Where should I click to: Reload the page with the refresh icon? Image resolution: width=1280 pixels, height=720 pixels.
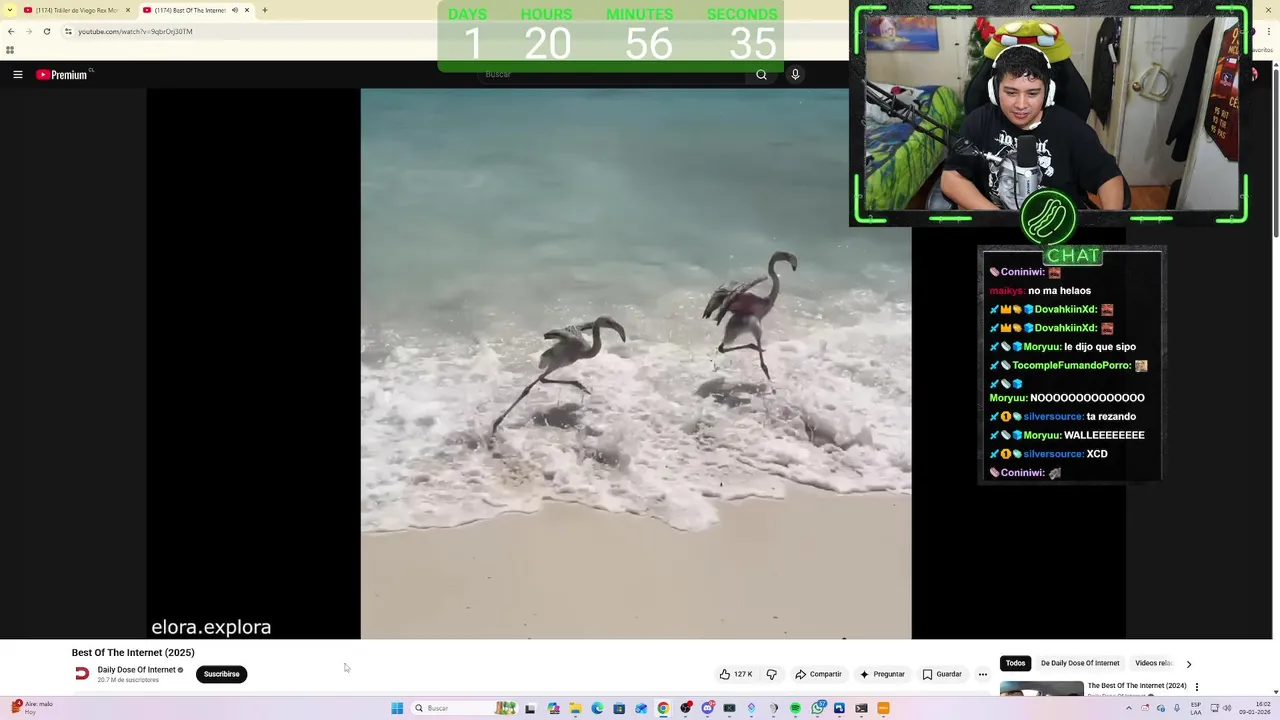(x=46, y=31)
